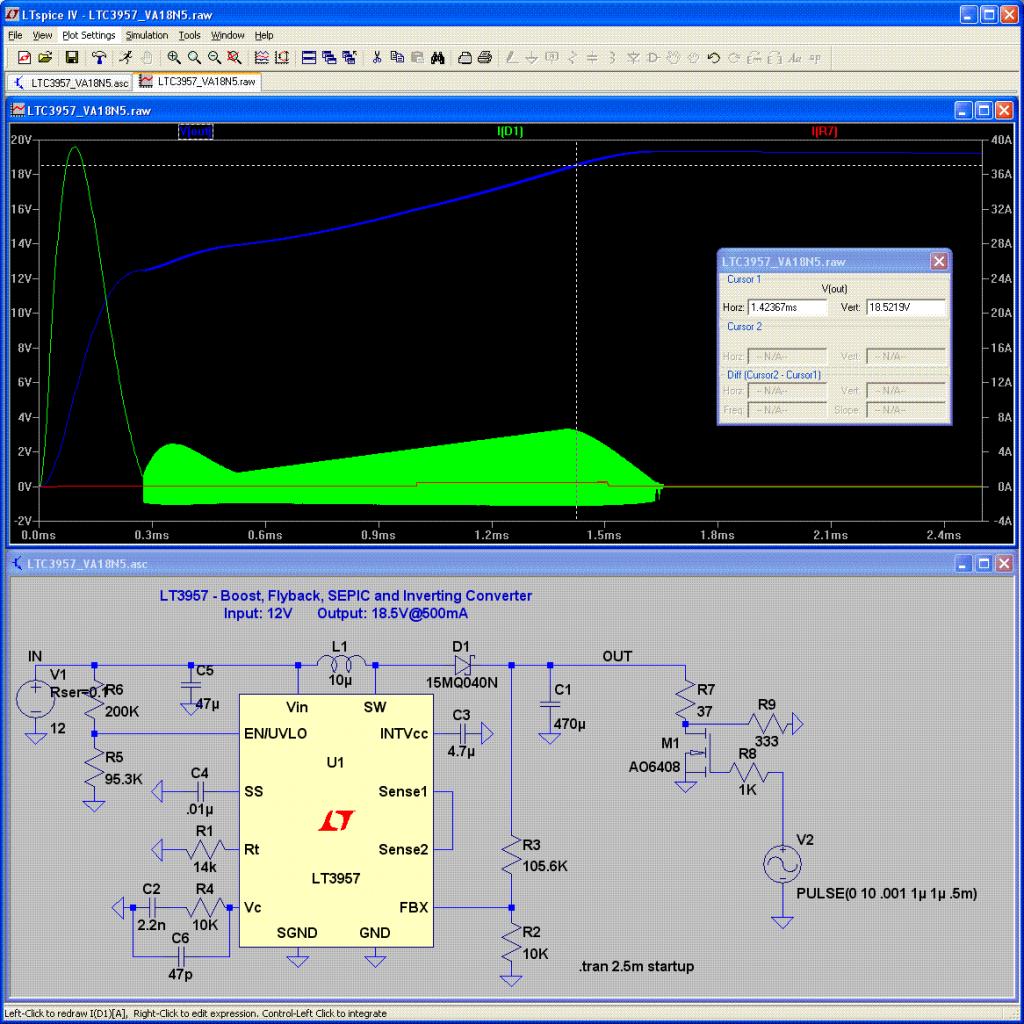Open the View menu
Viewport: 1024px width, 1024px height.
coord(42,35)
